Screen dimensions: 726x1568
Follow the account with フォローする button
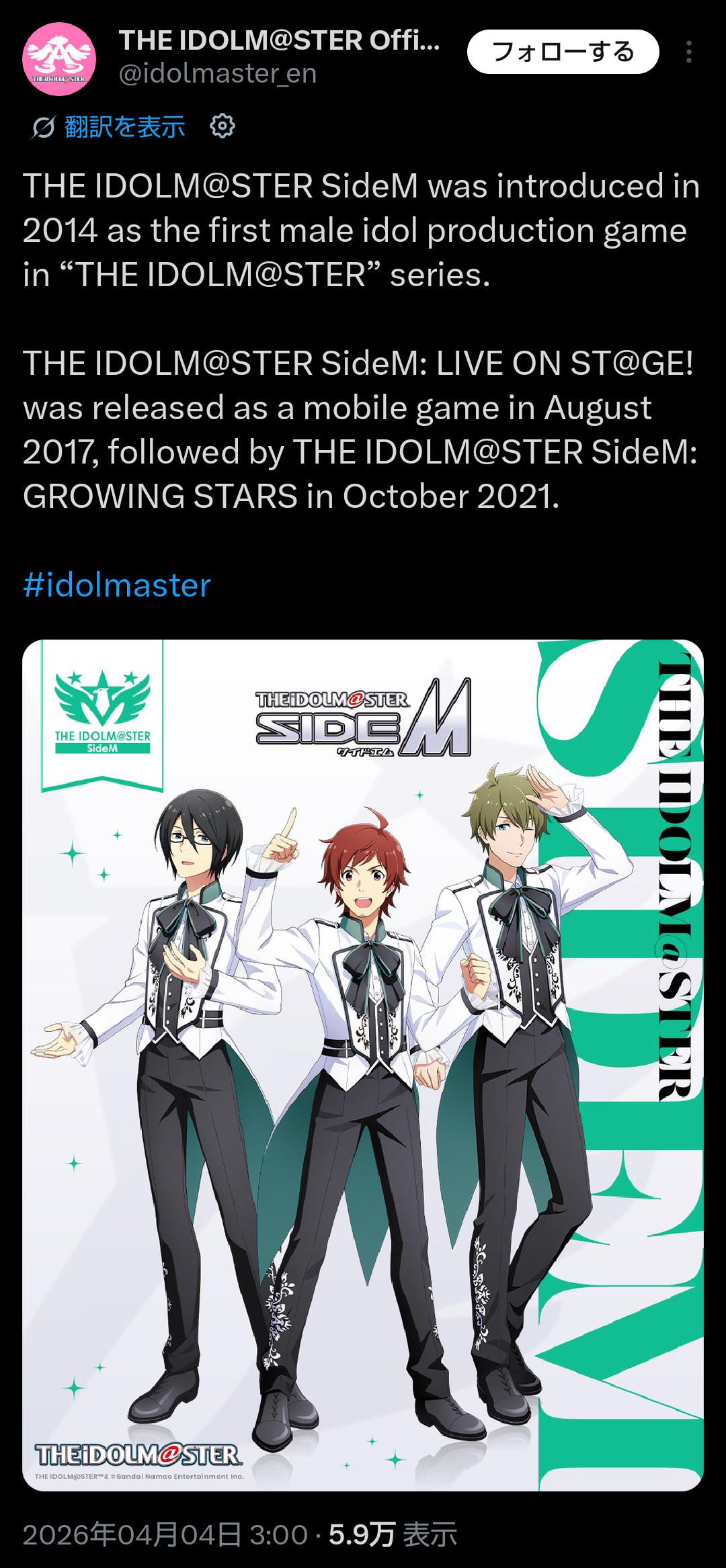click(x=563, y=52)
